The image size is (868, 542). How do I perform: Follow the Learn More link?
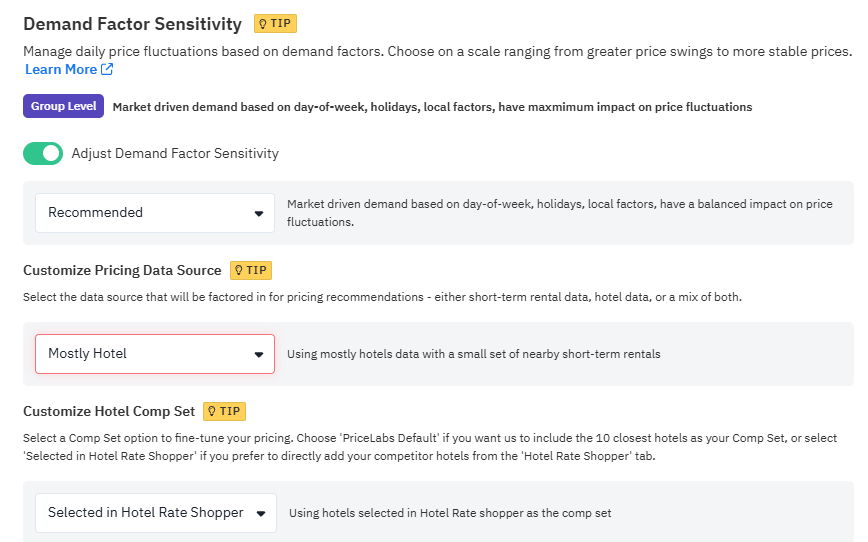pos(61,69)
